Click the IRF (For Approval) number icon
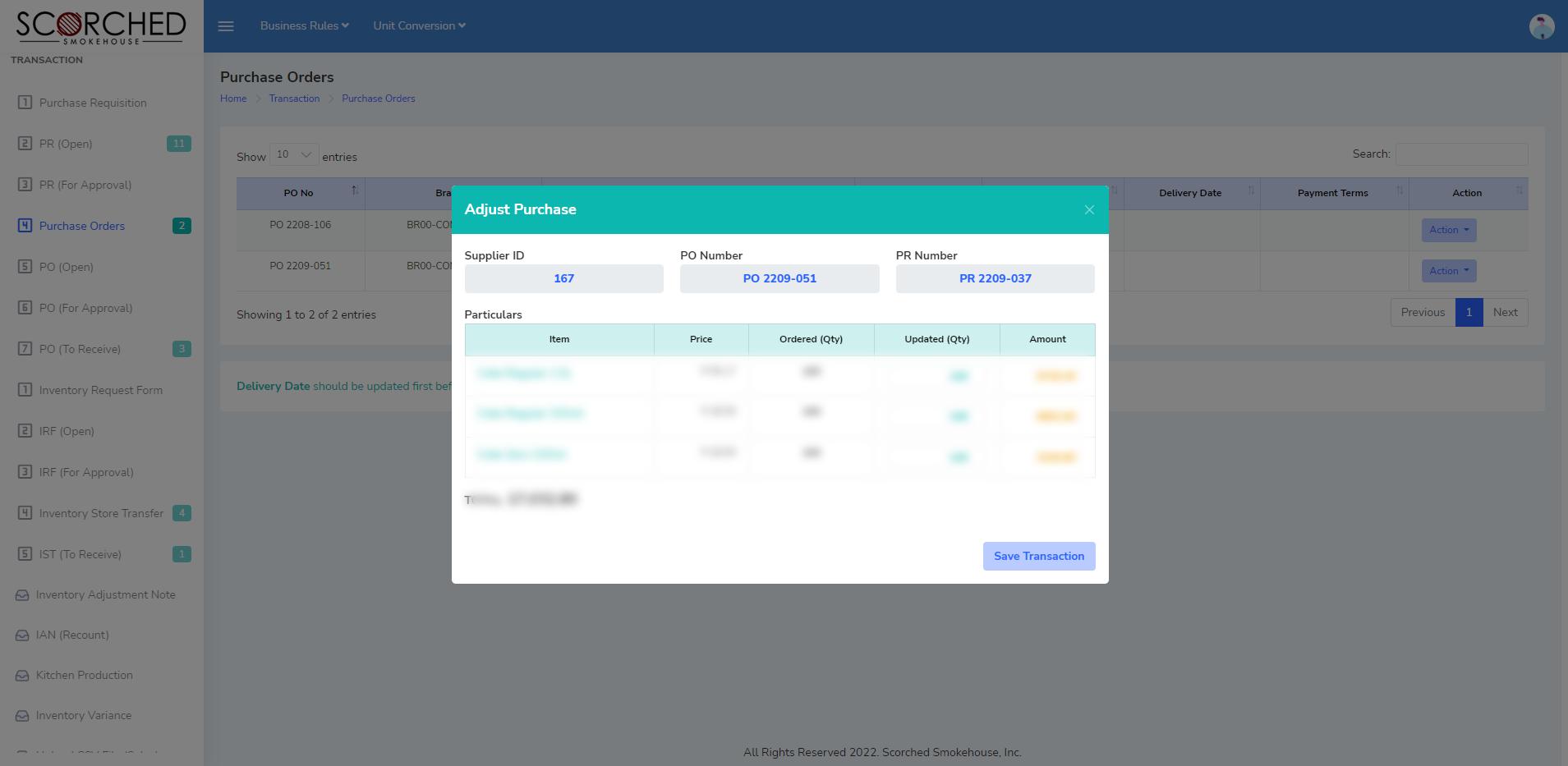 coord(25,472)
